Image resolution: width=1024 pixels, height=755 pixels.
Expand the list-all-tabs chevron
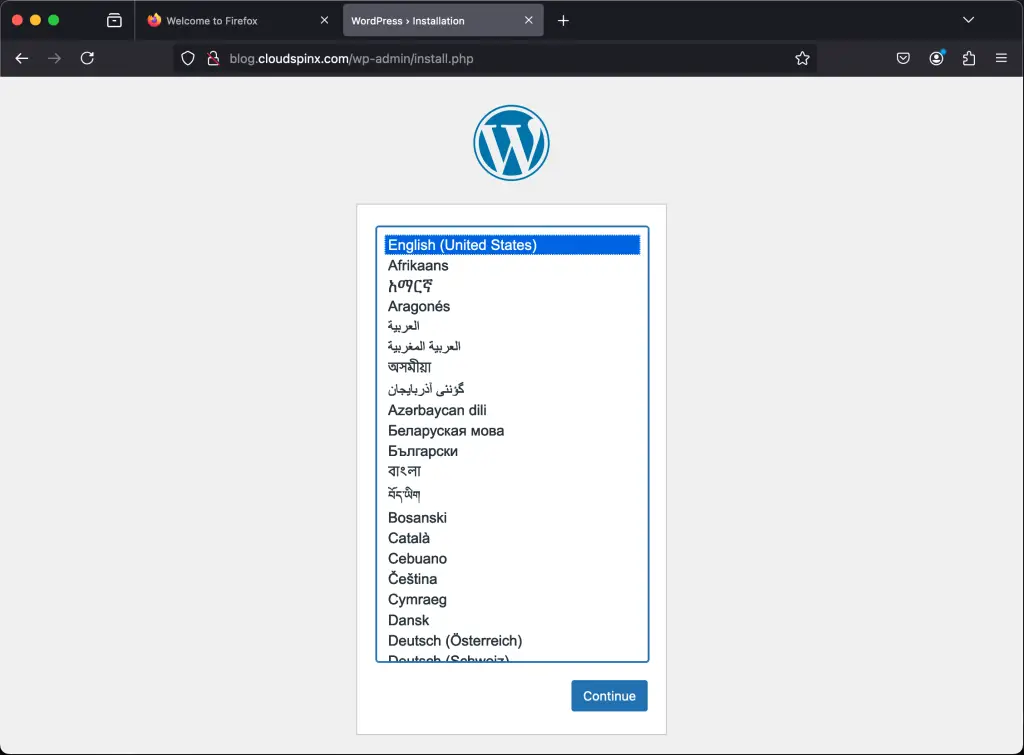click(967, 19)
